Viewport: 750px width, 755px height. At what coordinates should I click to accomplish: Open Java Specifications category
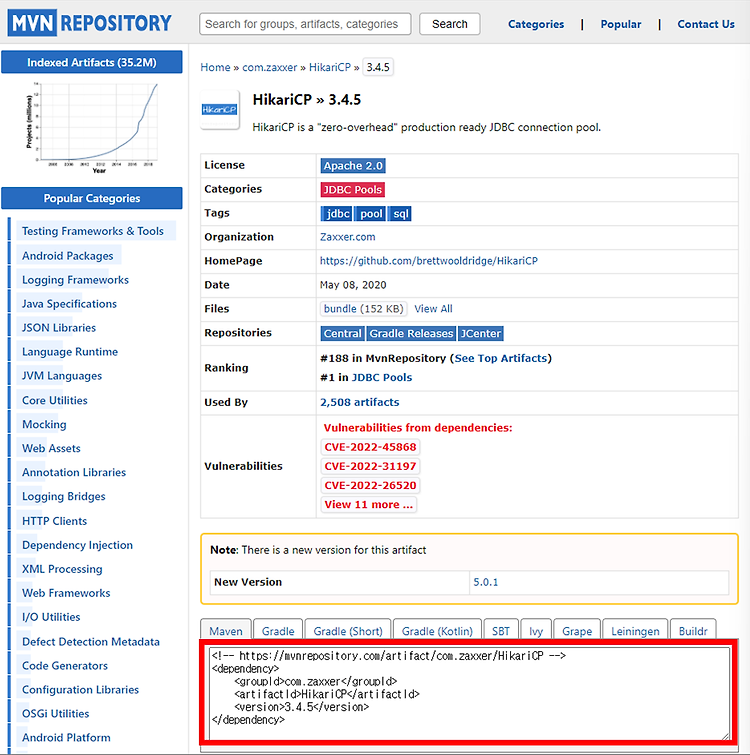(x=69, y=304)
